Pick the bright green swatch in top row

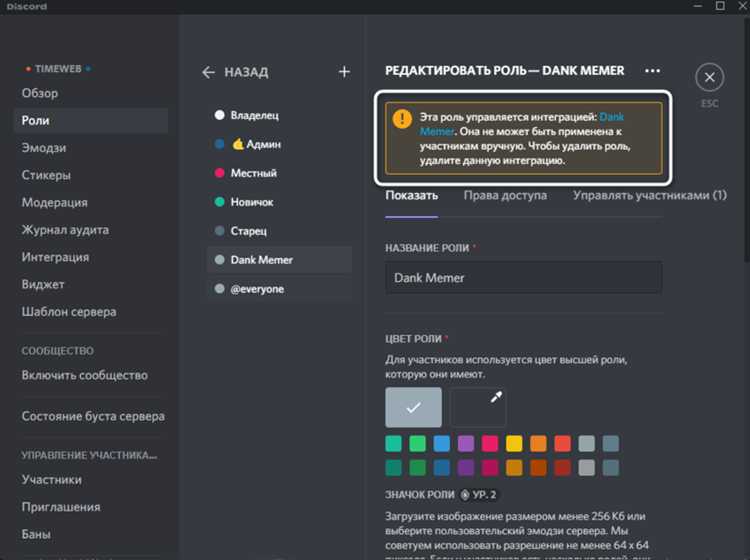[x=418, y=443]
